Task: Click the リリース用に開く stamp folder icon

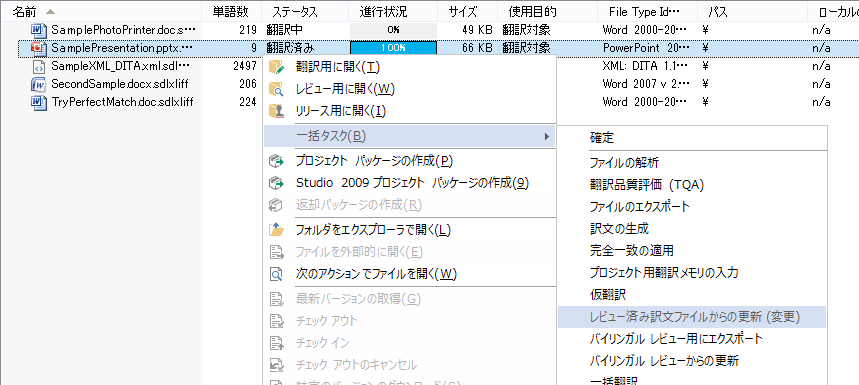Action: click(277, 111)
